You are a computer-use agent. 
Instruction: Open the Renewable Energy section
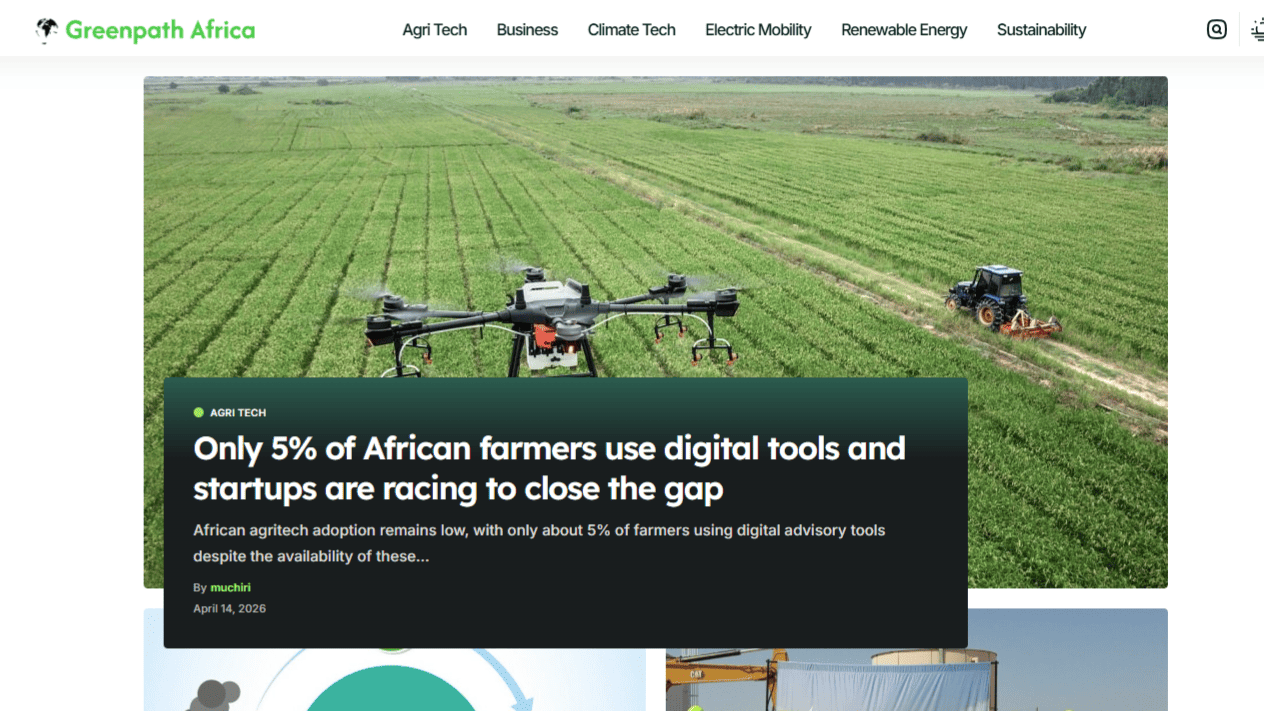pyautogui.click(x=904, y=29)
